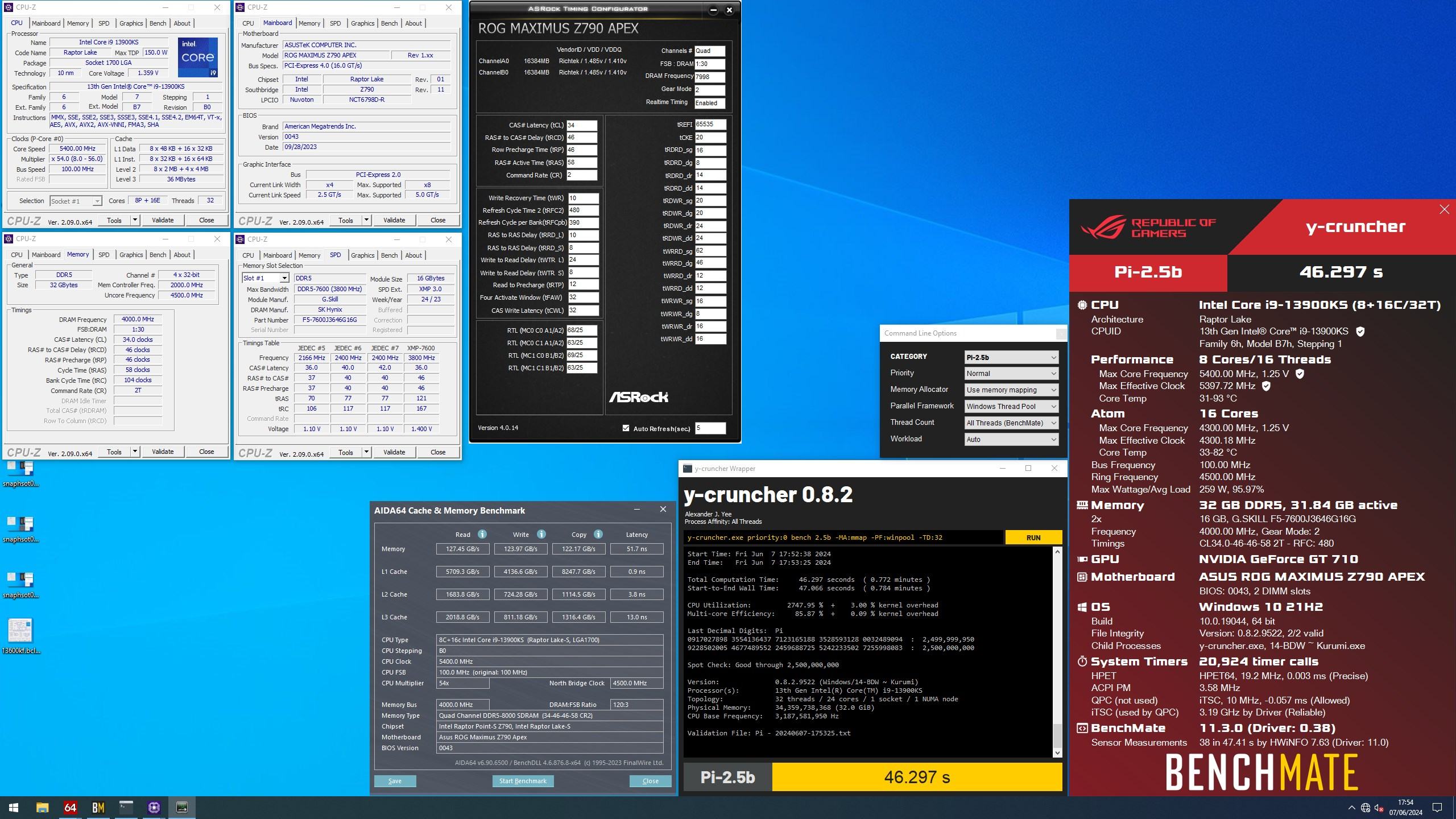Viewport: 1456px width, 819px height.
Task: Click the Auto Refresh seconds input field
Action: pyautogui.click(x=710, y=428)
